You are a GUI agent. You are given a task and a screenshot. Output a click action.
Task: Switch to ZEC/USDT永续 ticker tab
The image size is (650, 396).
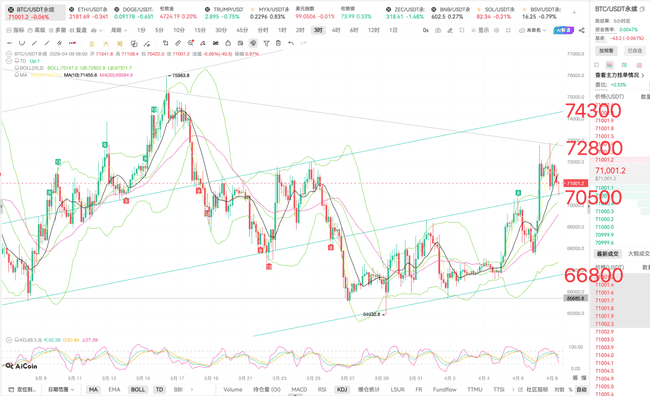pos(405,13)
